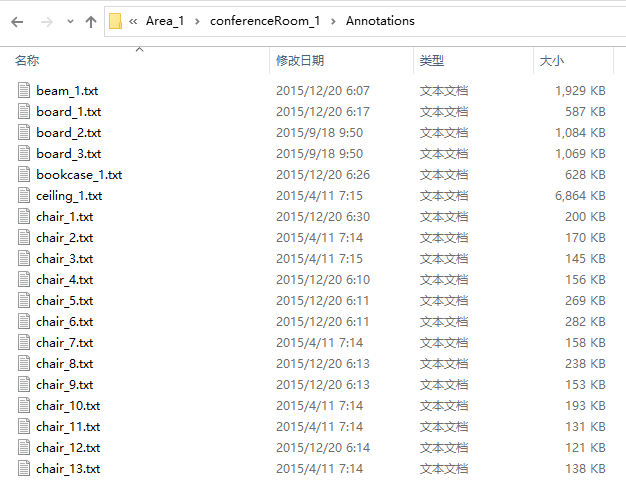Select file name chair_13.txt
Viewport: 626px width, 480px height.
coord(68,469)
